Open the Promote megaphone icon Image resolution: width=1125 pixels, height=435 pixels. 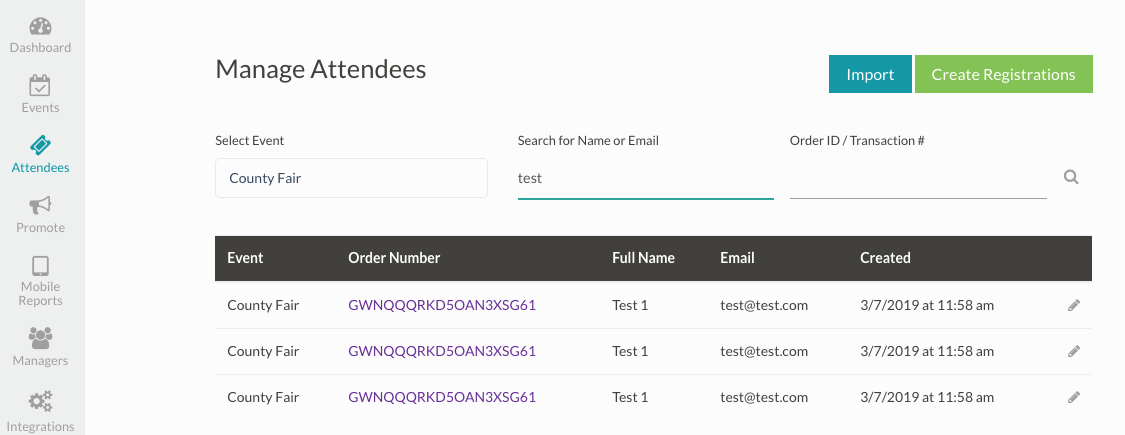coord(40,206)
